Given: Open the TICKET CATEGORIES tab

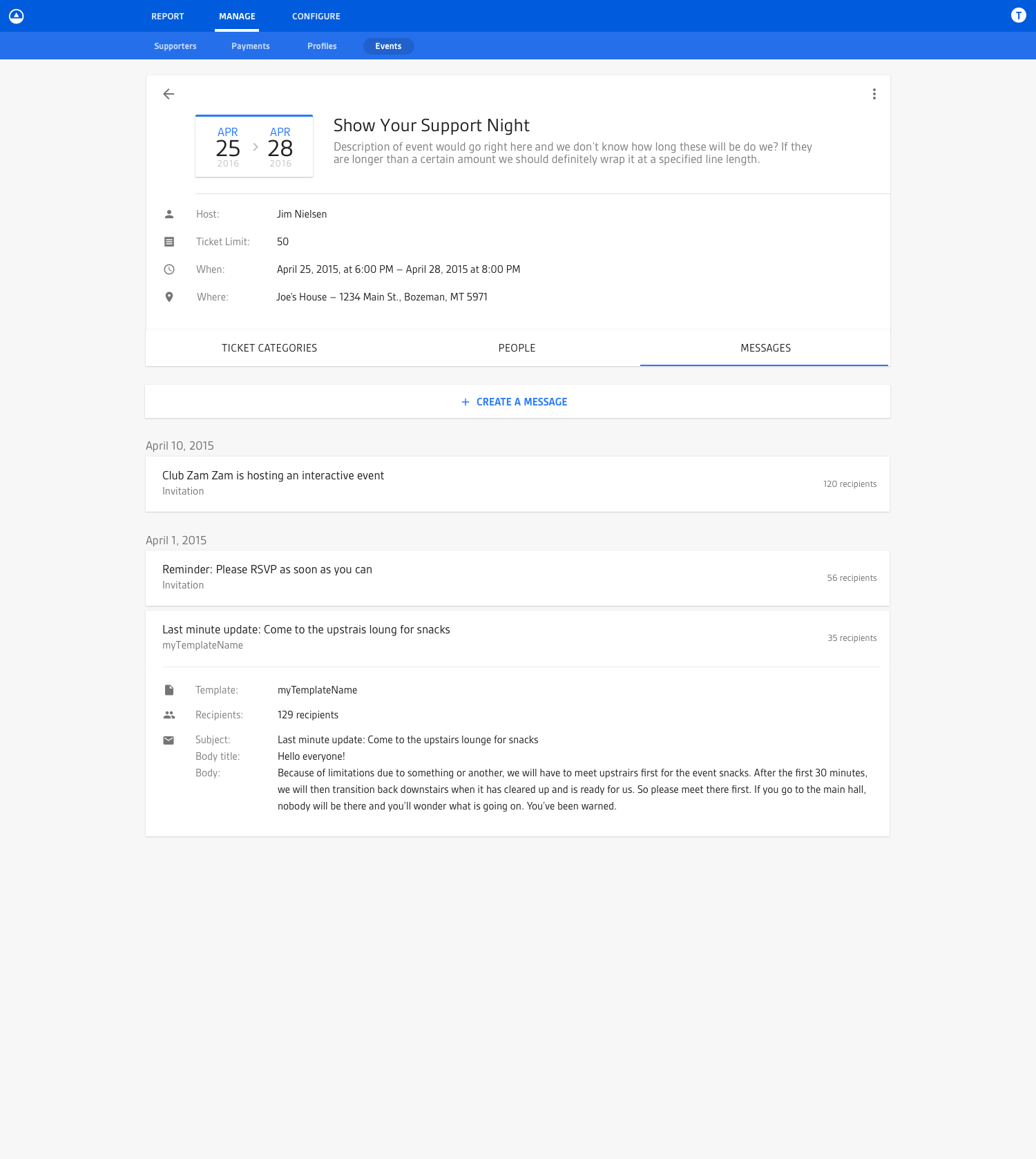Looking at the screenshot, I should [x=269, y=348].
